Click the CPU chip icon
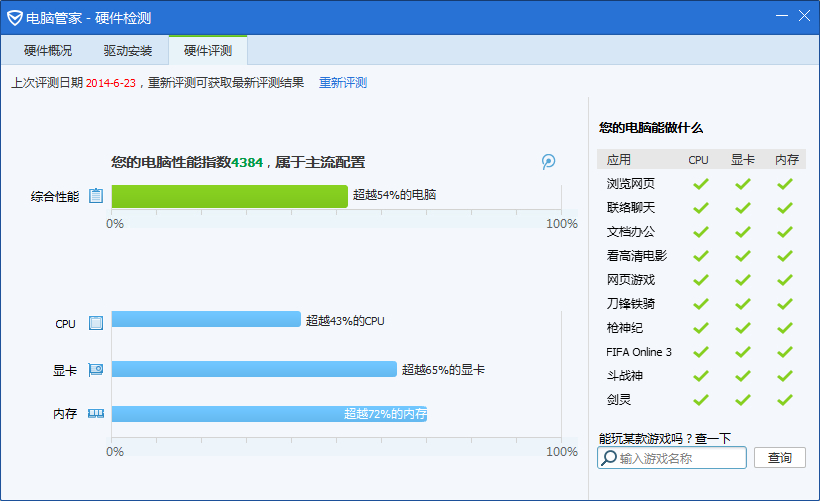 point(96,323)
